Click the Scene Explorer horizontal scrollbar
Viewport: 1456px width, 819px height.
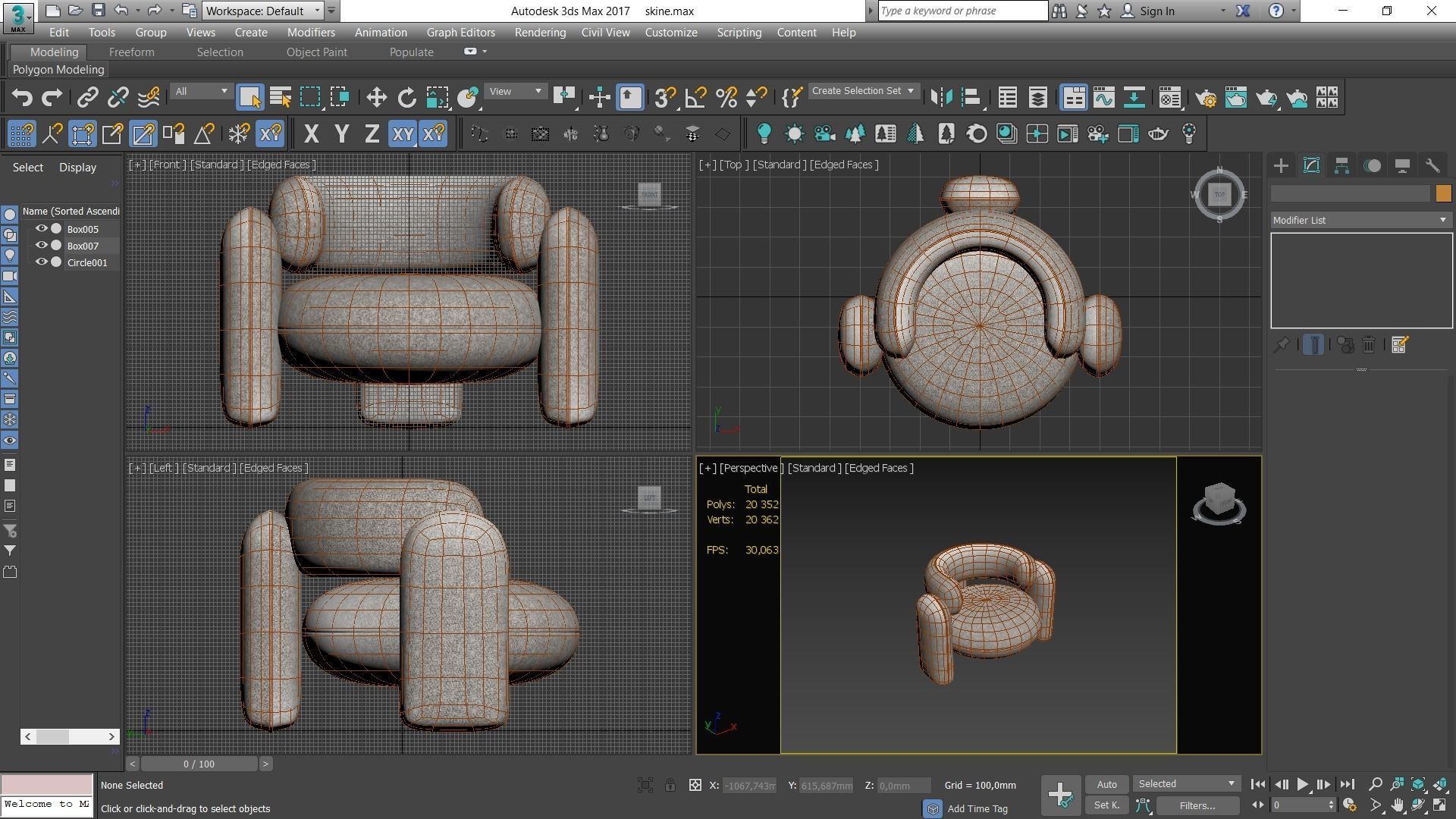pos(70,736)
